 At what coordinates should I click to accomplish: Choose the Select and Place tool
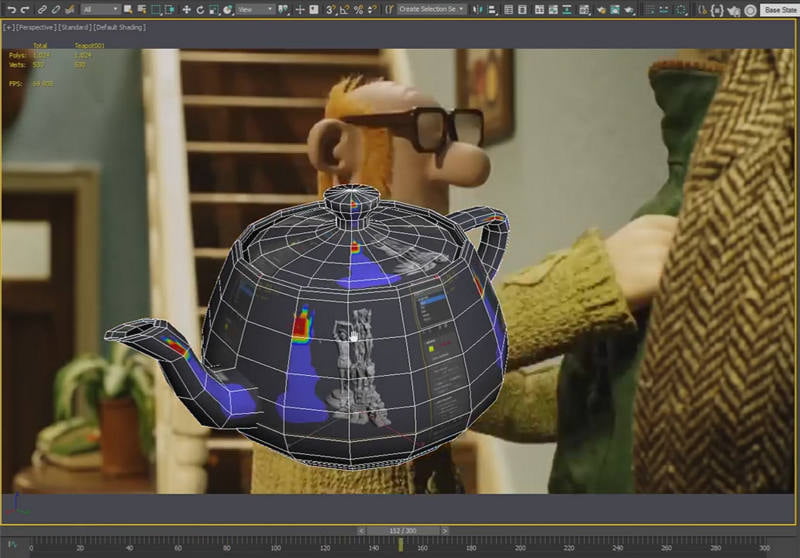[x=227, y=10]
